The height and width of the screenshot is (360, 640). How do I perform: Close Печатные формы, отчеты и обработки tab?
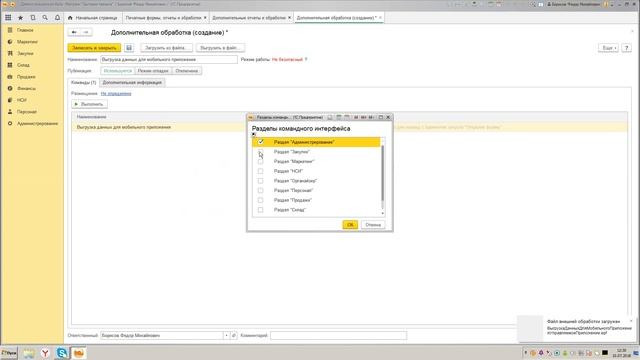(205, 18)
